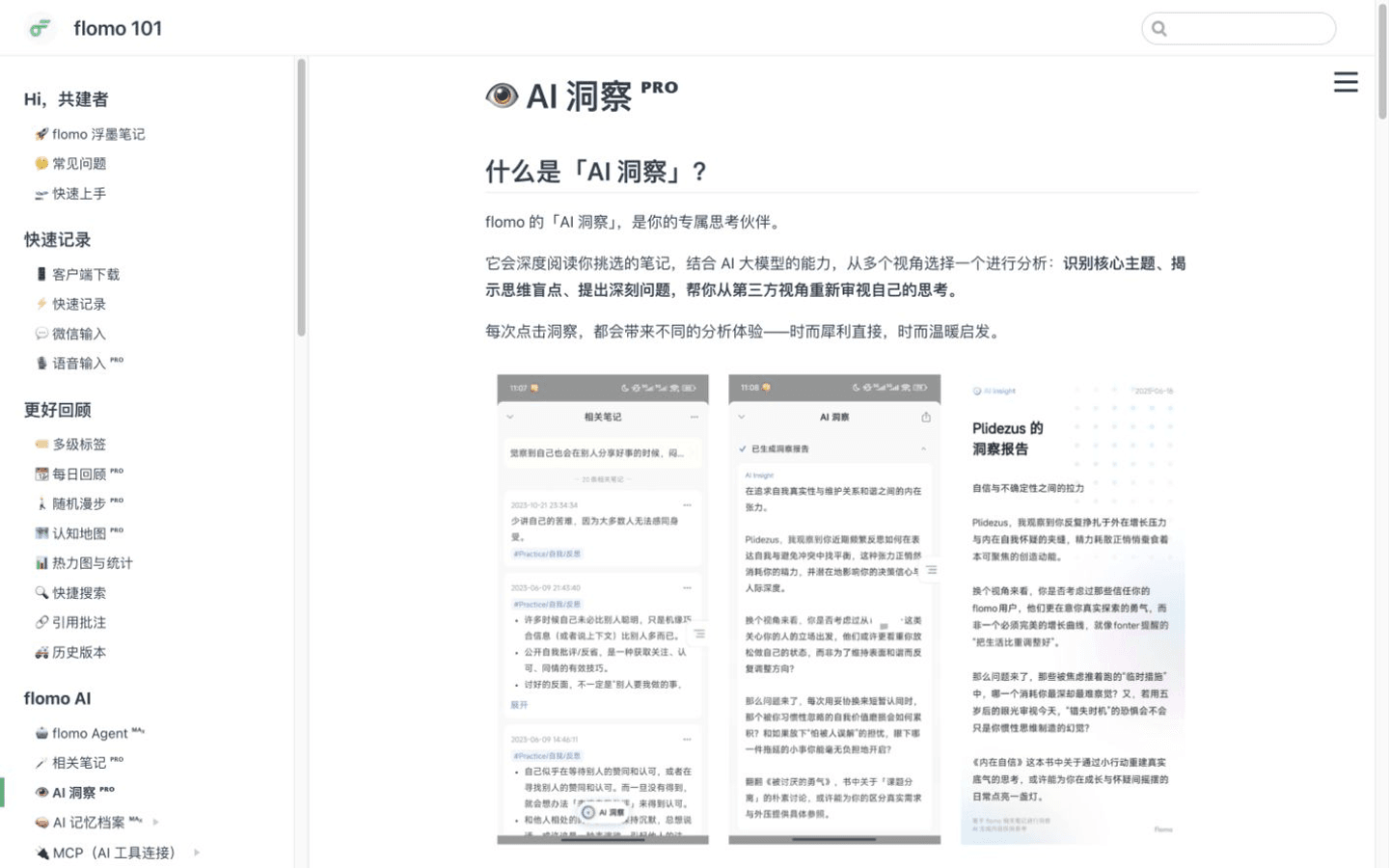
Task: Click the pencil icon beside 相关笔记
Action: (41, 763)
